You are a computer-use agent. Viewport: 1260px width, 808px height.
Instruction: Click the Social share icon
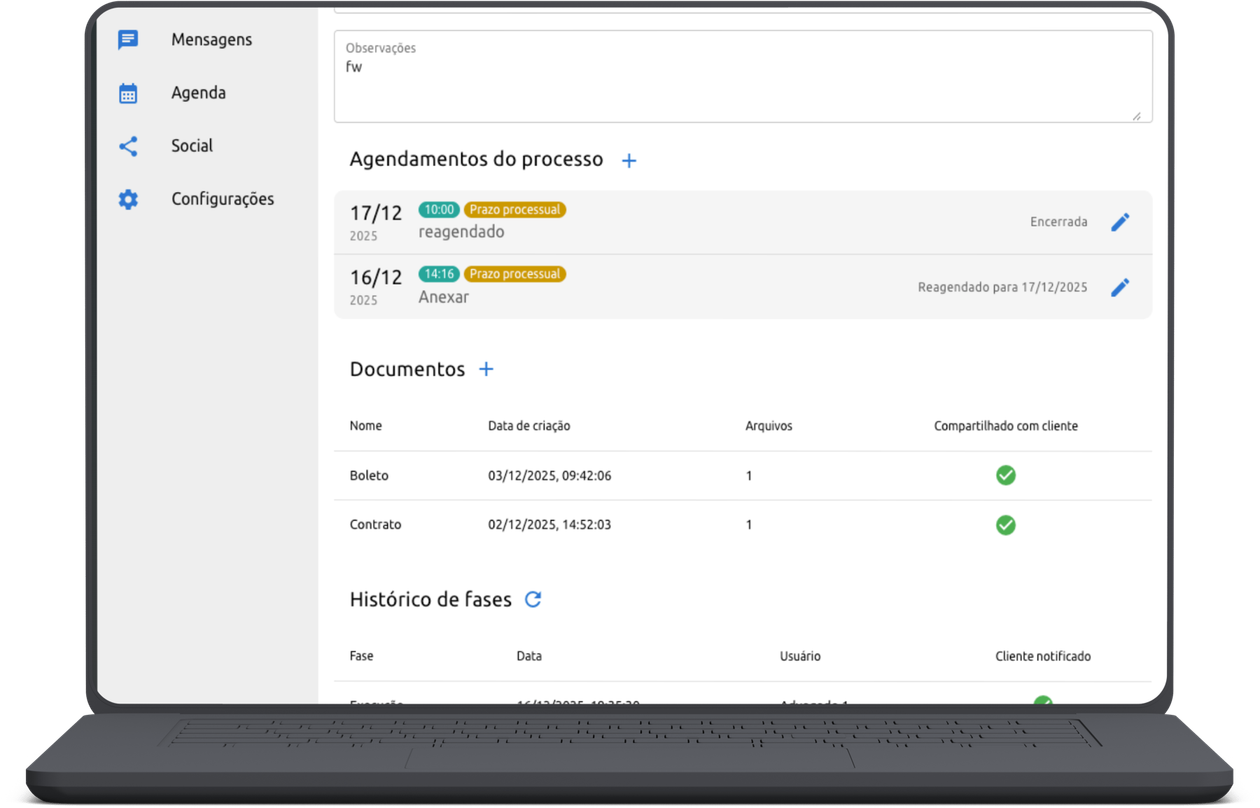tap(128, 146)
